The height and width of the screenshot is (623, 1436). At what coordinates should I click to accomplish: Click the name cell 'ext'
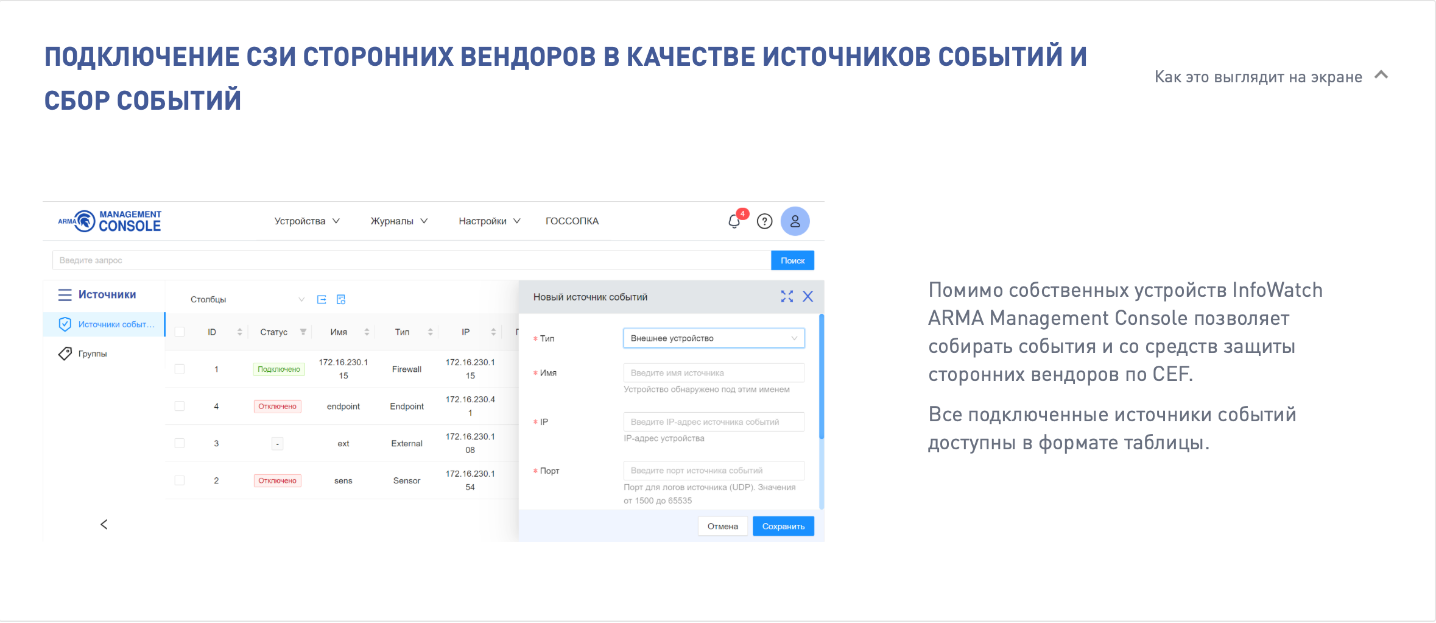343,443
